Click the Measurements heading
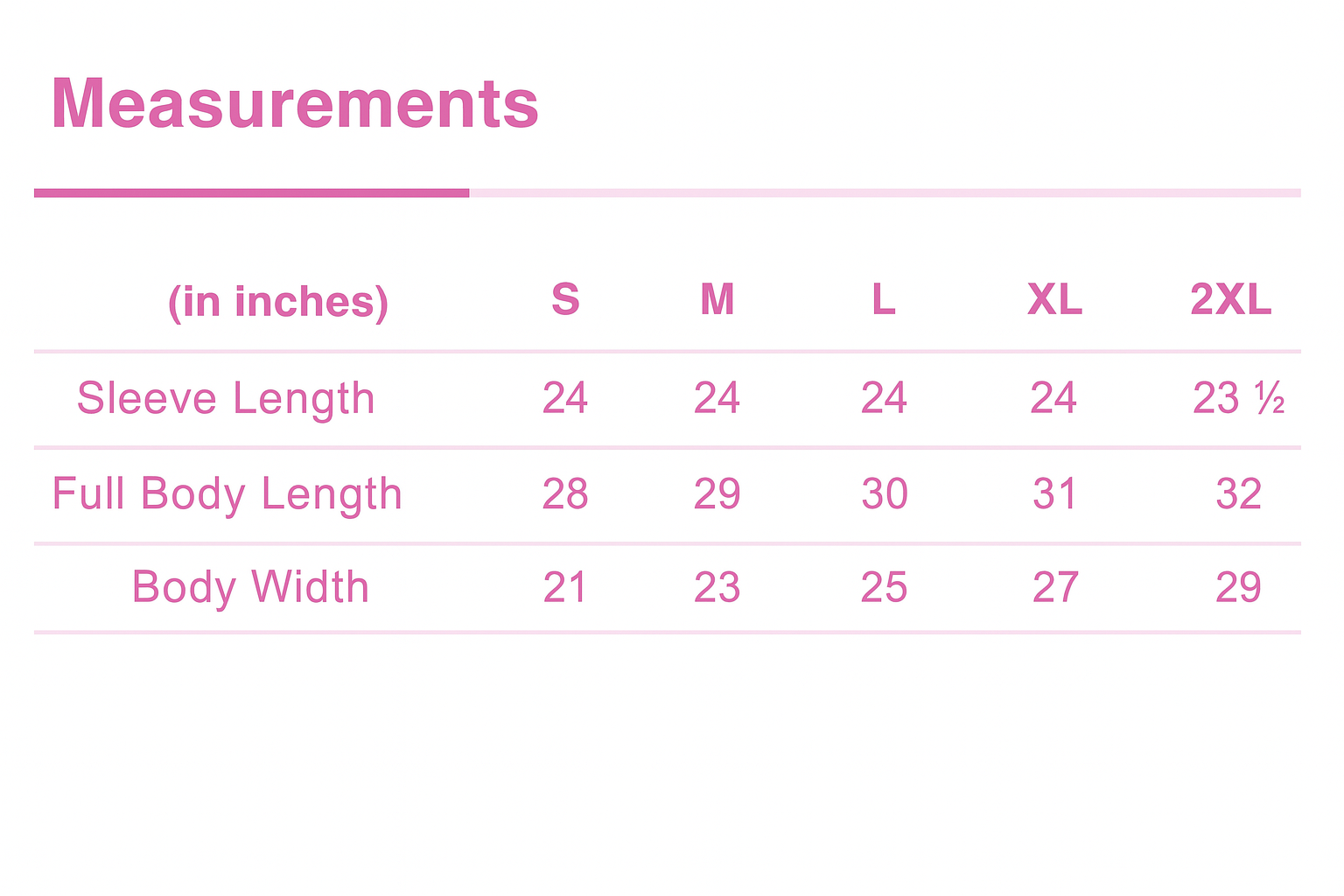The image size is (1344, 896). [x=295, y=104]
